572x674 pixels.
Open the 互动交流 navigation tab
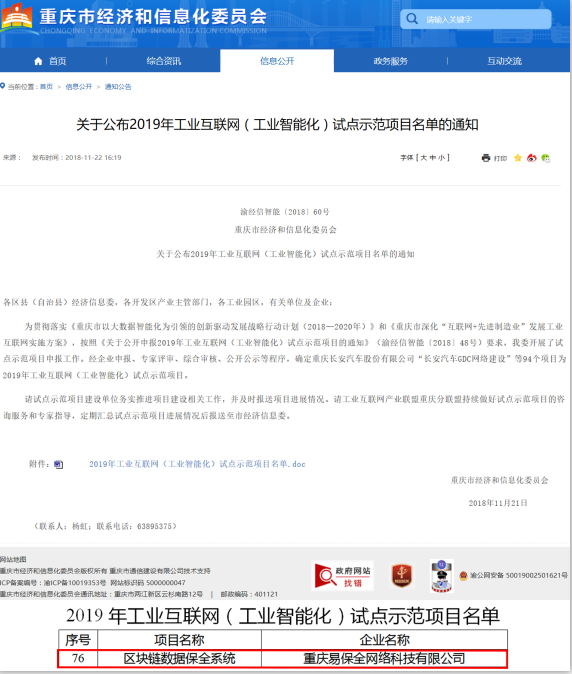[x=504, y=61]
